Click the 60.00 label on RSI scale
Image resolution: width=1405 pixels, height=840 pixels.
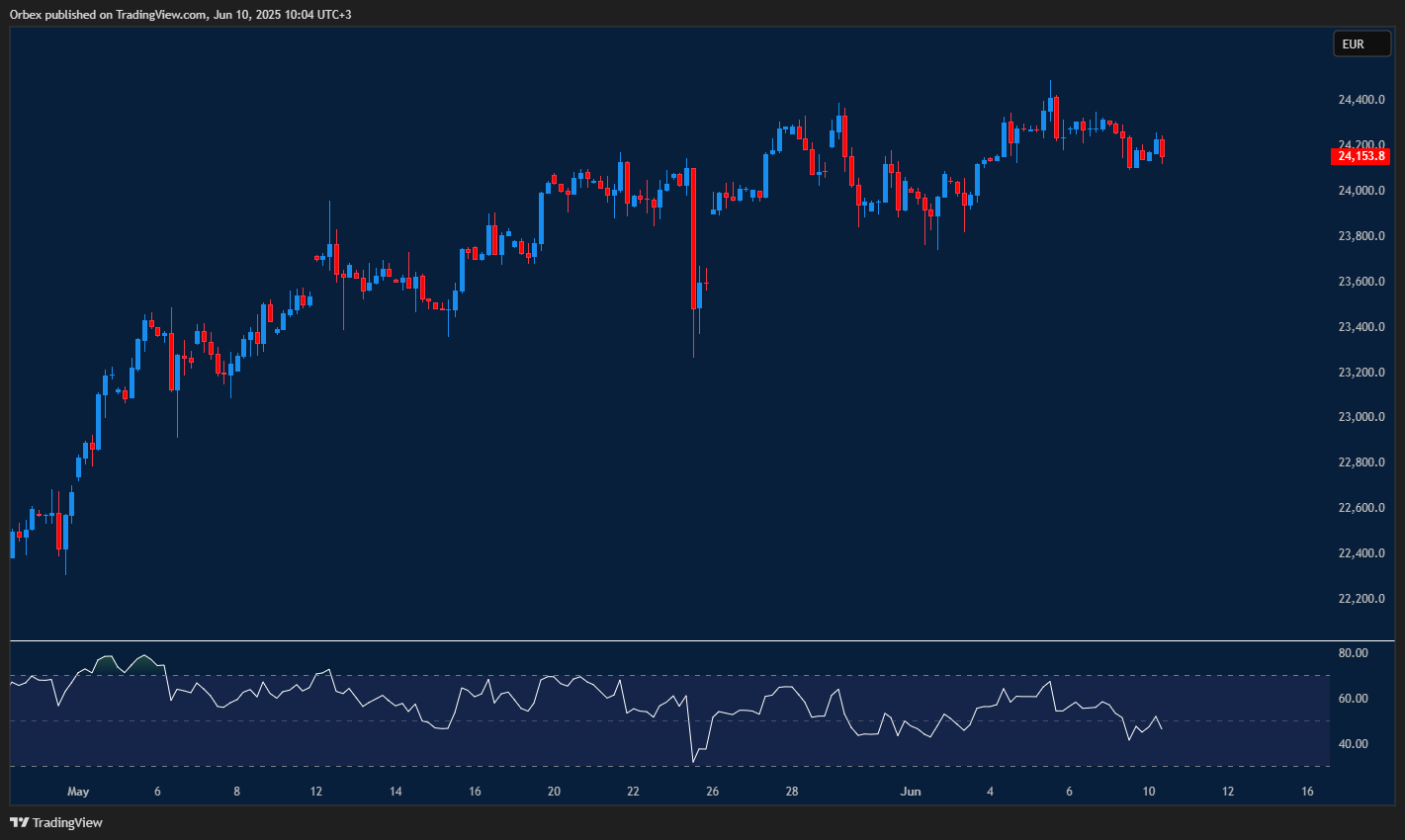(1353, 699)
